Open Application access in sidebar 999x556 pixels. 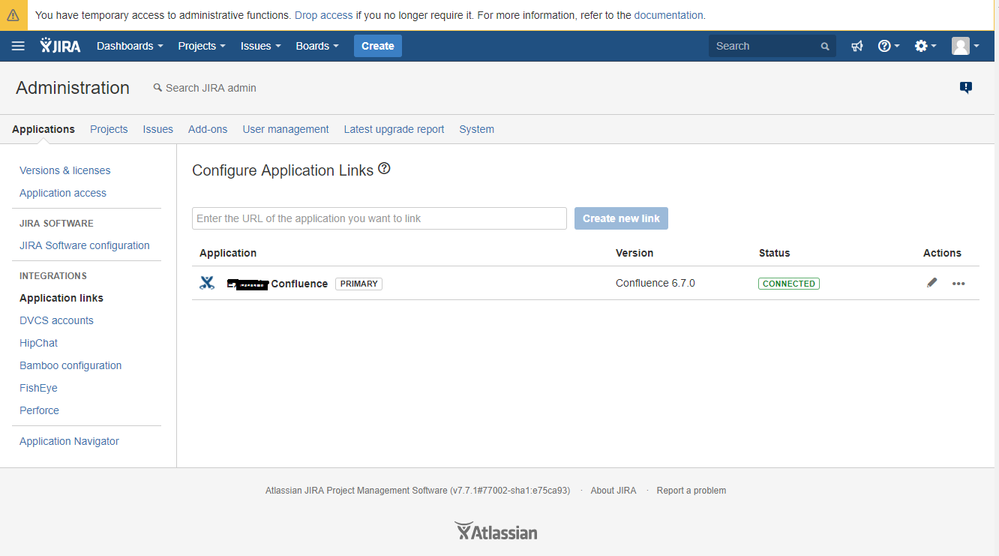[x=63, y=193]
